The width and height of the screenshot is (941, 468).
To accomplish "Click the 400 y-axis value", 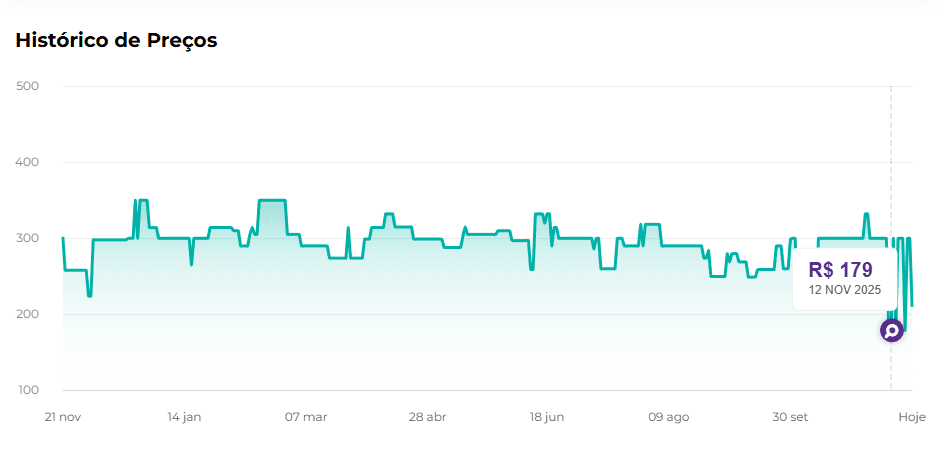I will (28, 162).
